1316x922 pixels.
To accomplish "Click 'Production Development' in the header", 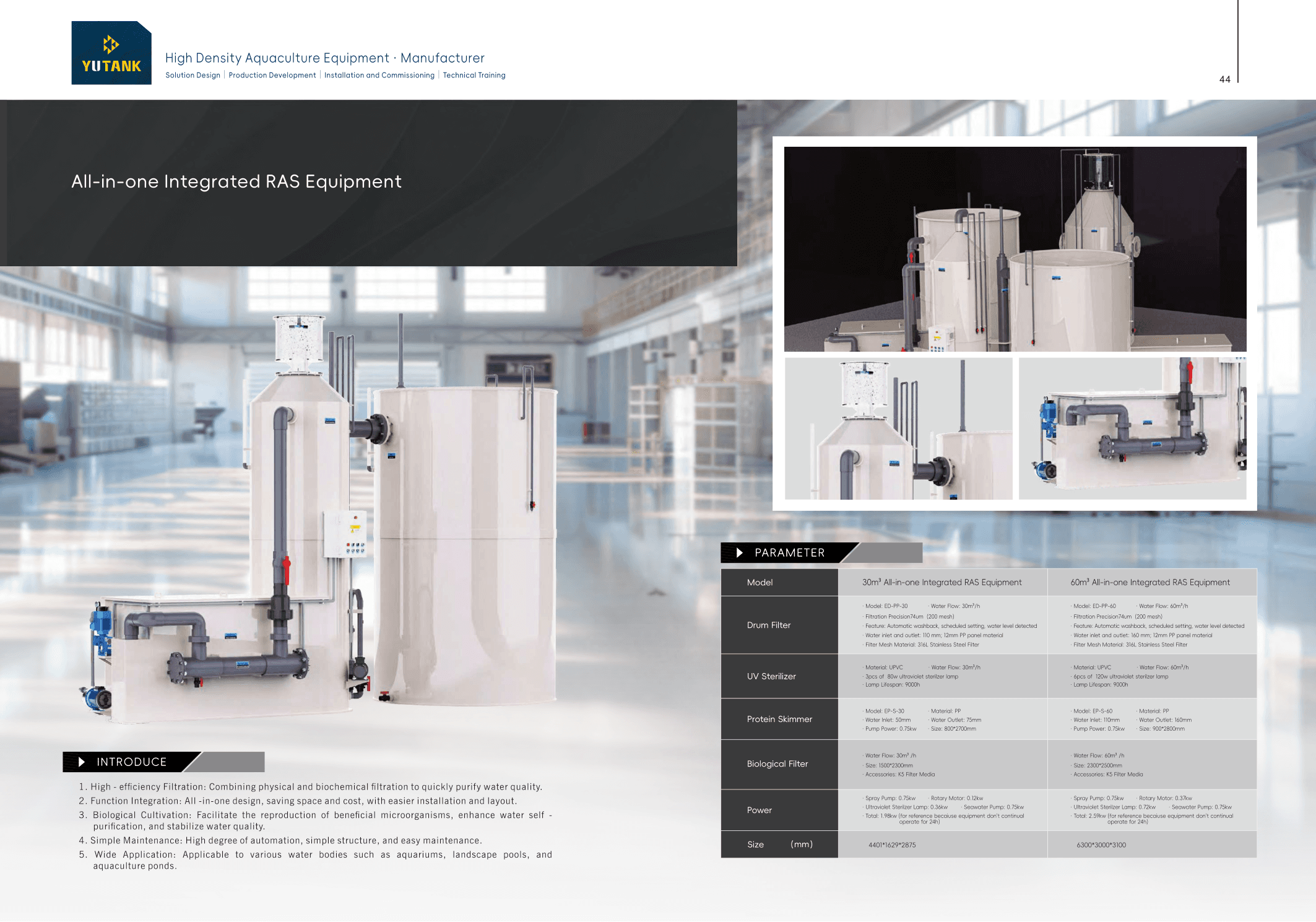I will coord(272,76).
